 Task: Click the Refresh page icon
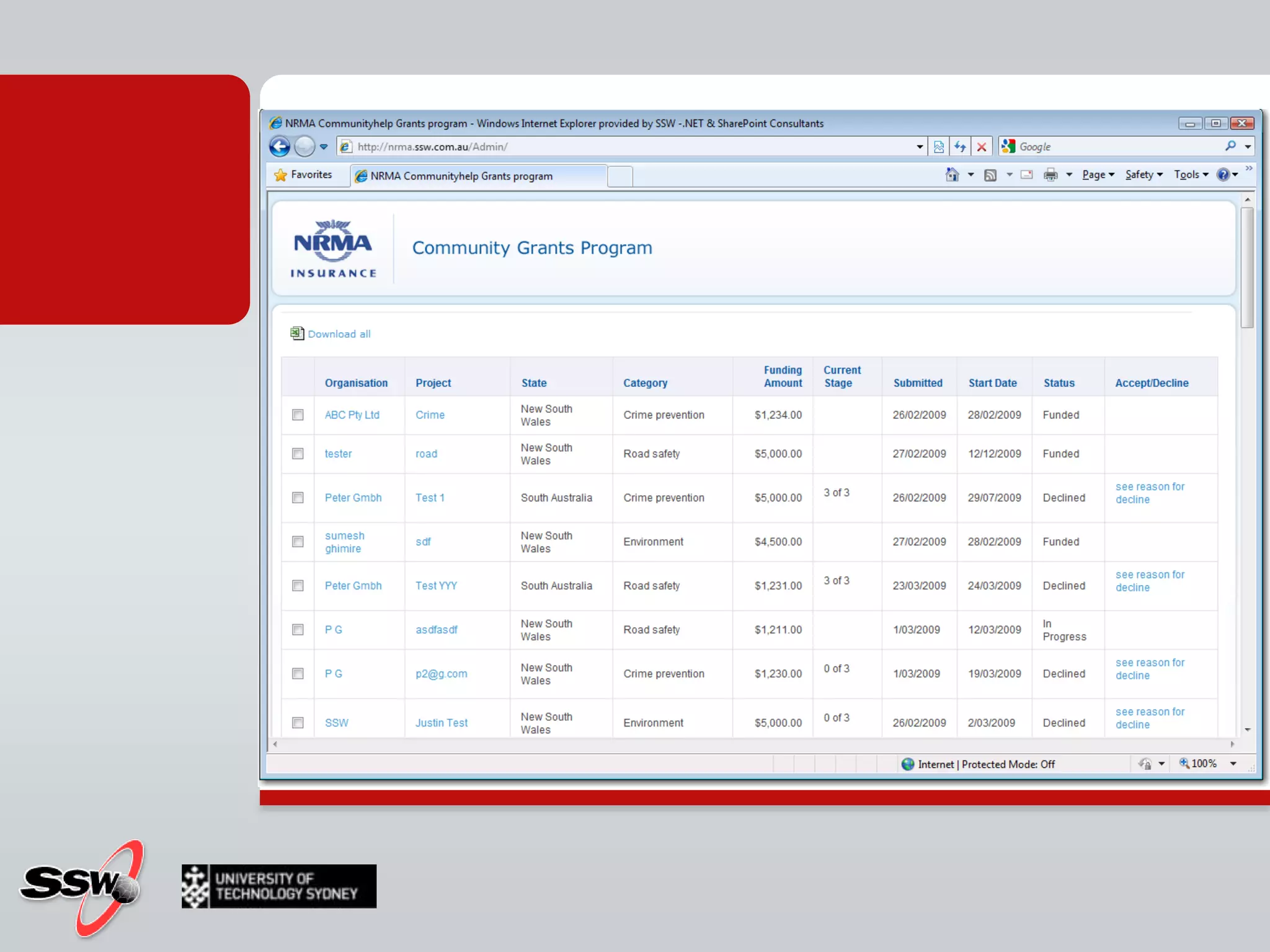point(960,147)
